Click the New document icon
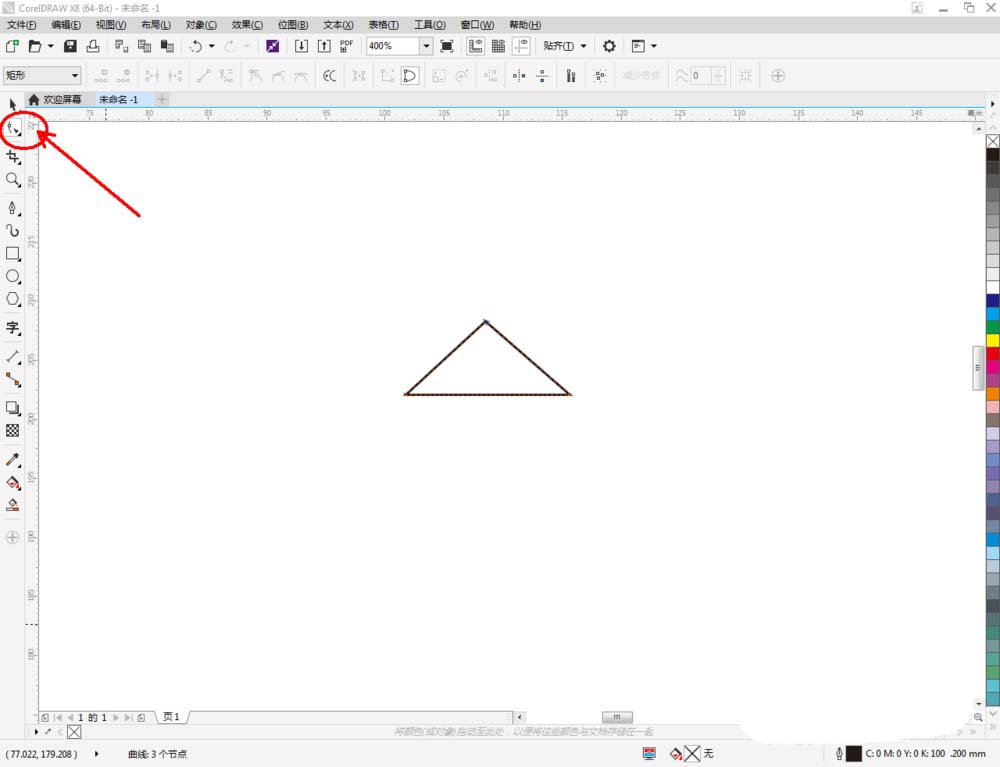This screenshot has width=1000, height=767. [12, 46]
